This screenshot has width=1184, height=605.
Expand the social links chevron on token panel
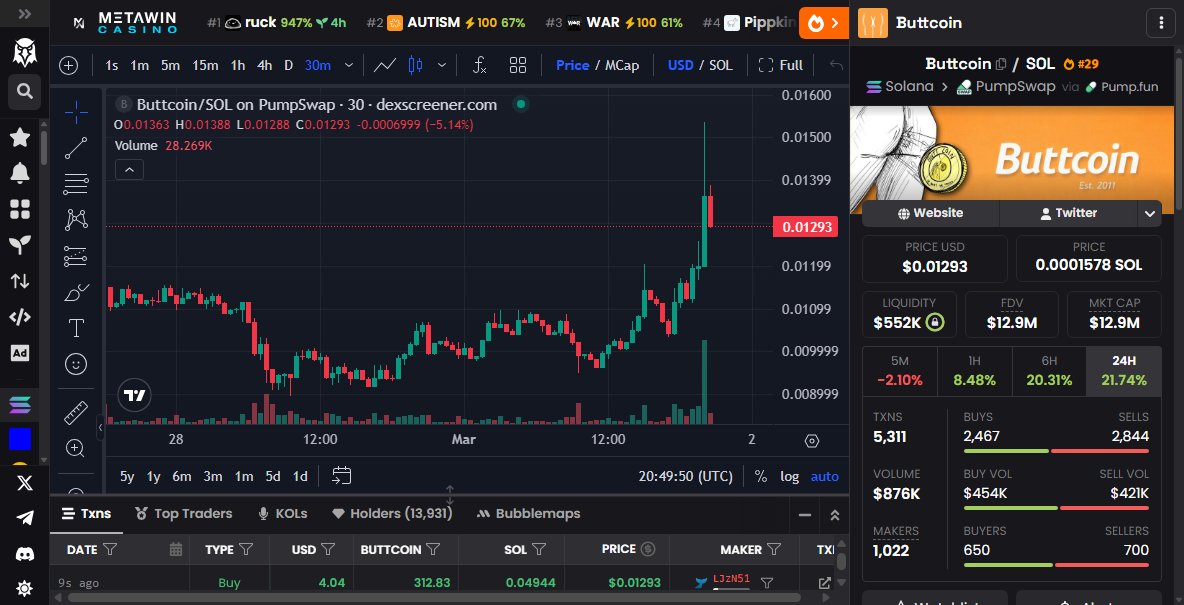[1150, 213]
